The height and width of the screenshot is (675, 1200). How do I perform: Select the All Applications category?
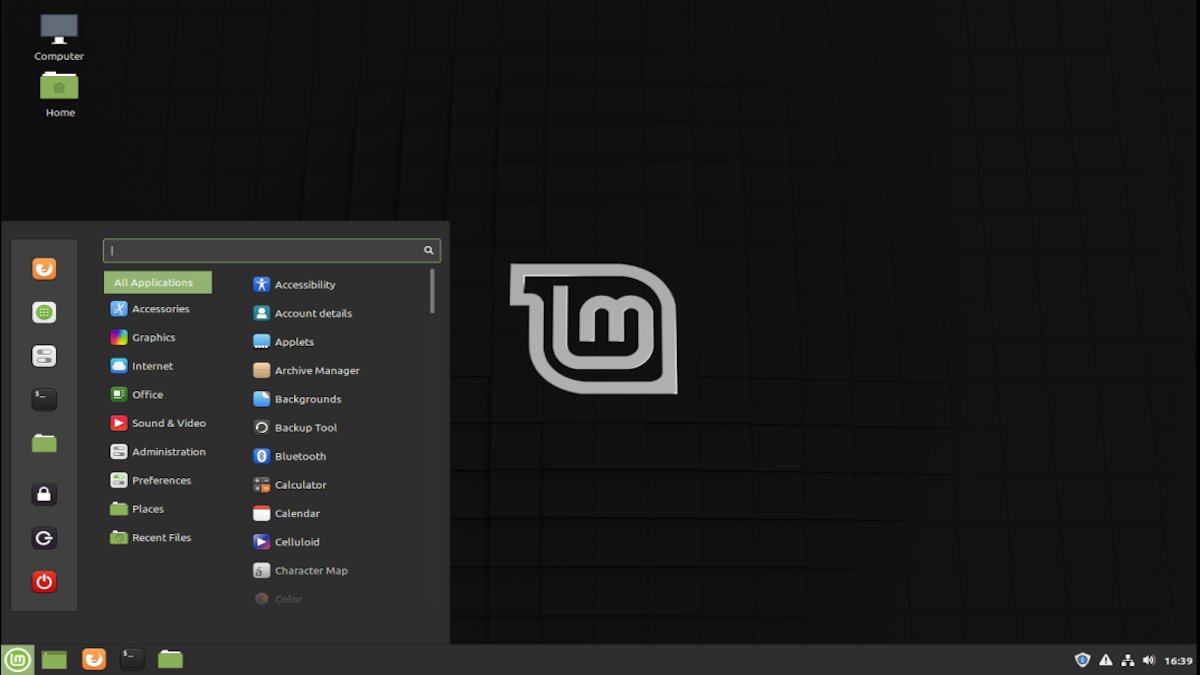click(x=158, y=283)
